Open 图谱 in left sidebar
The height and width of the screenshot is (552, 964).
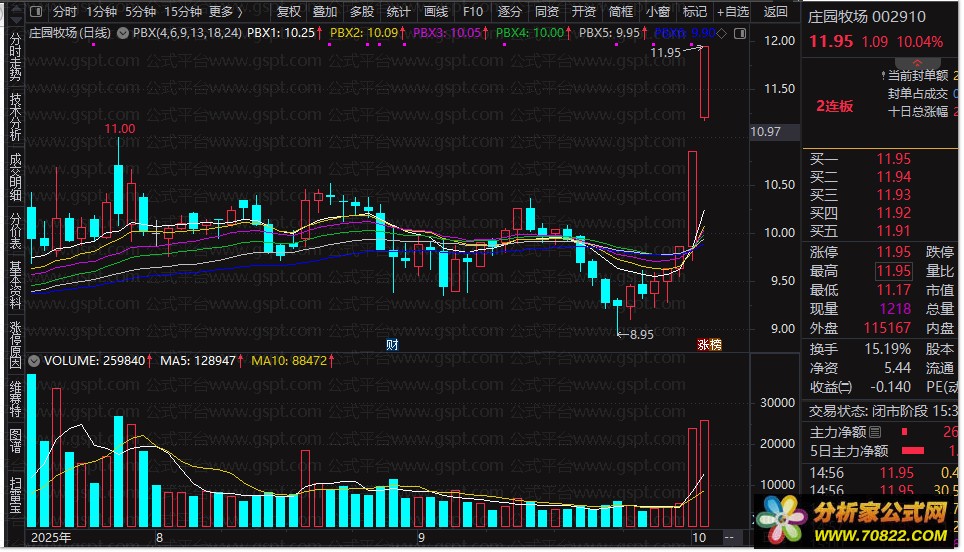pyautogui.click(x=15, y=441)
